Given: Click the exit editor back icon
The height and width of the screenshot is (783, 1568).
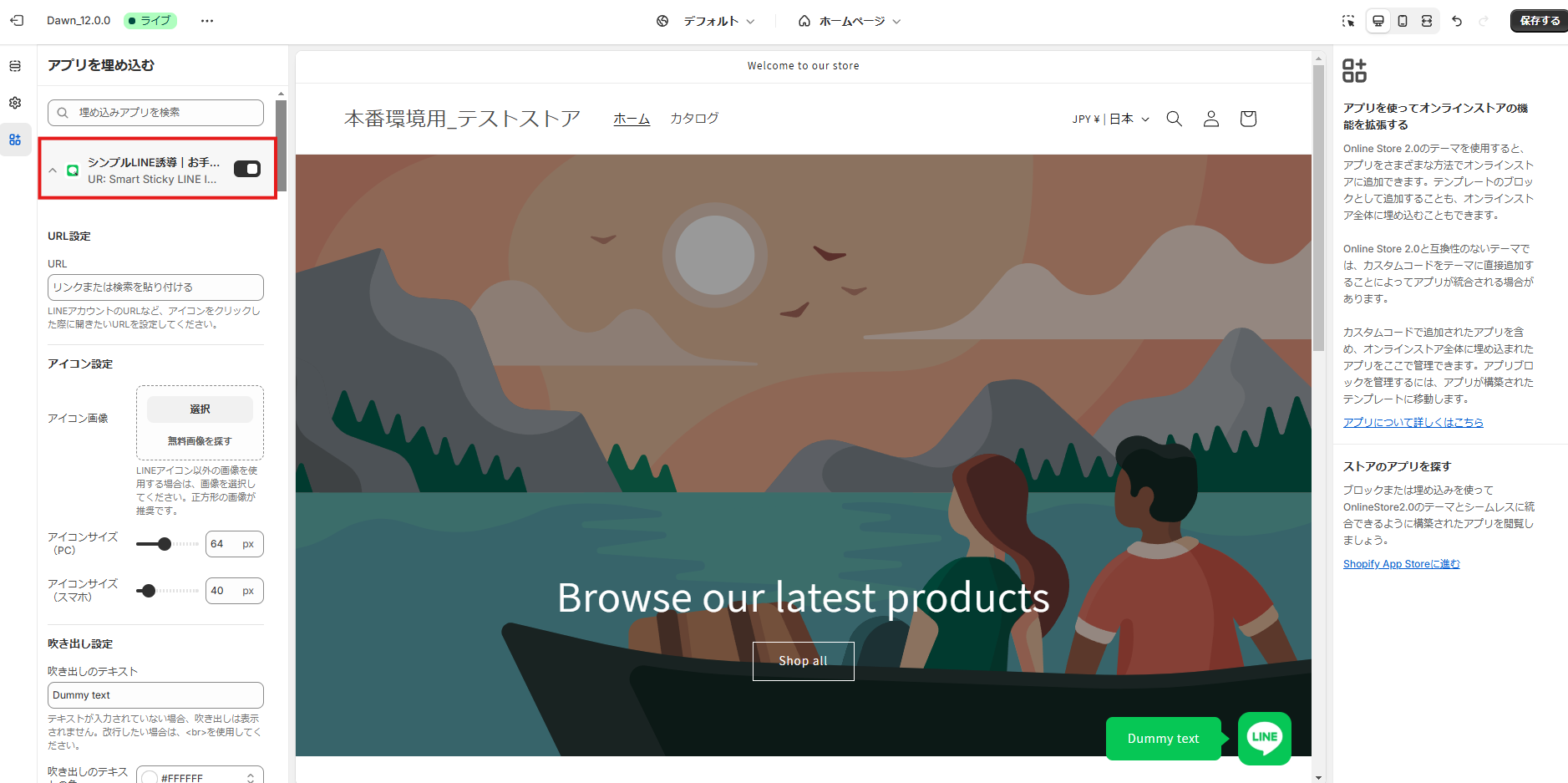Looking at the screenshot, I should pos(17,20).
